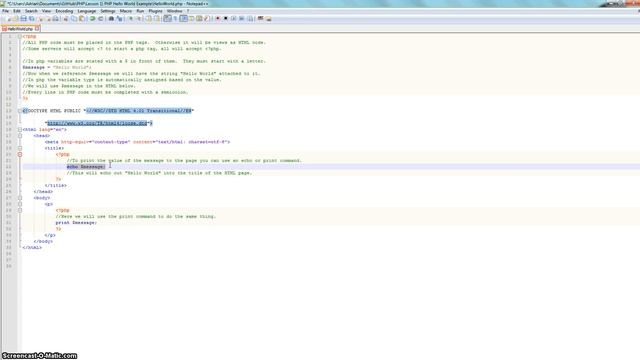Click the 'echo $message;' code line
Image resolution: width=640 pixels, height=360 pixels.
[86, 167]
